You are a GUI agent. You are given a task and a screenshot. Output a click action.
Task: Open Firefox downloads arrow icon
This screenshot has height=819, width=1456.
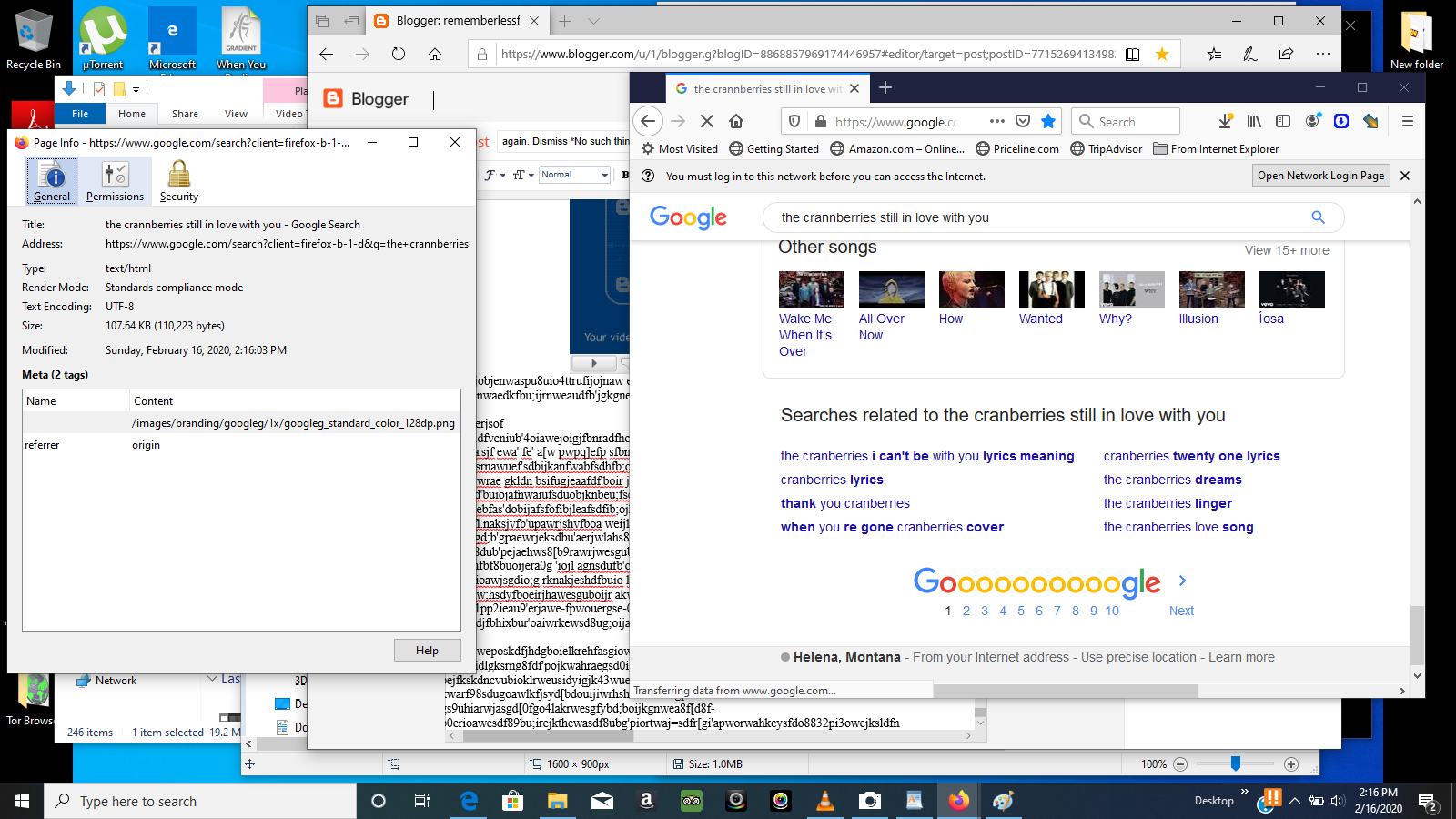click(1226, 121)
